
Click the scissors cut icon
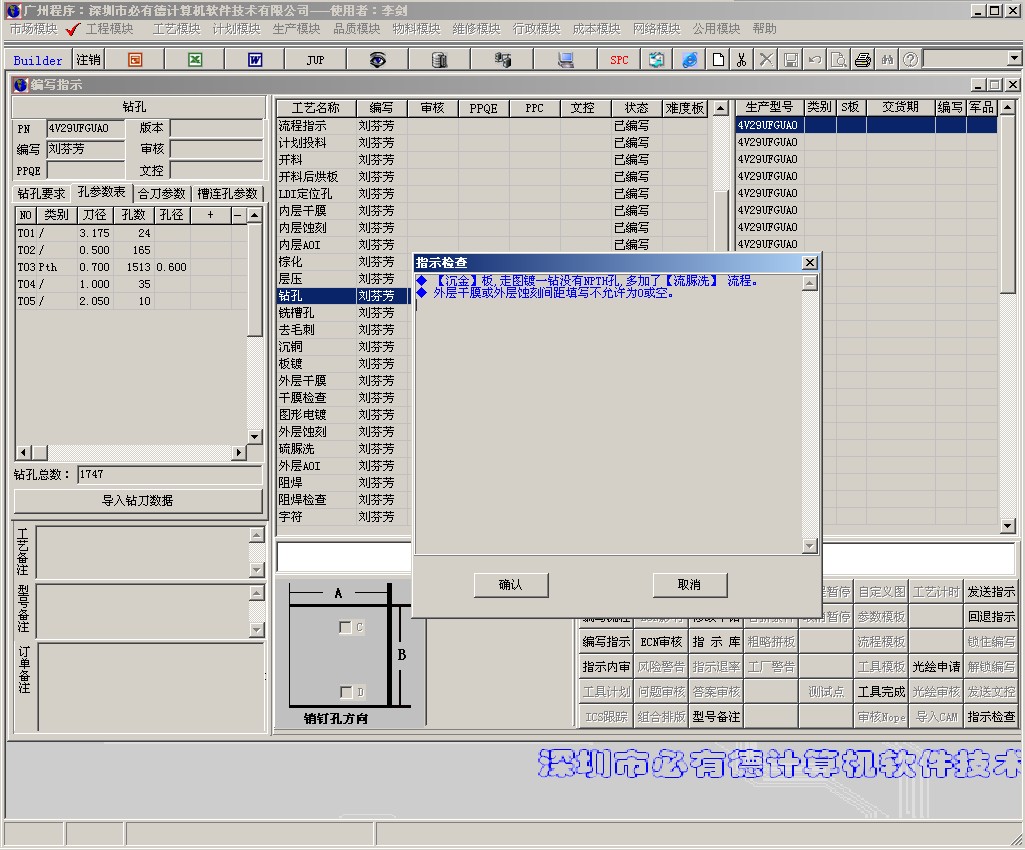click(741, 60)
